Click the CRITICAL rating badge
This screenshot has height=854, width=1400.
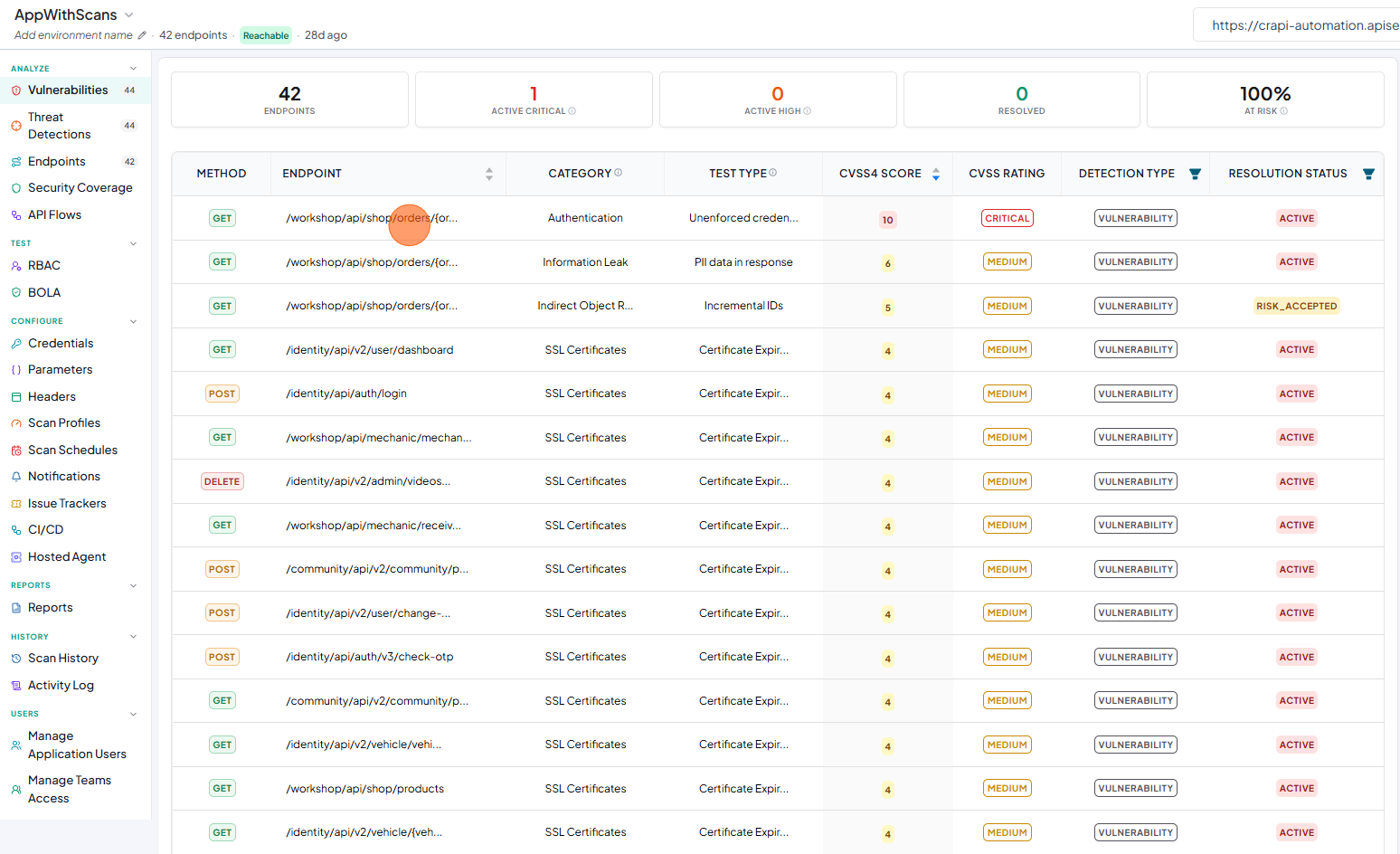click(x=1007, y=218)
